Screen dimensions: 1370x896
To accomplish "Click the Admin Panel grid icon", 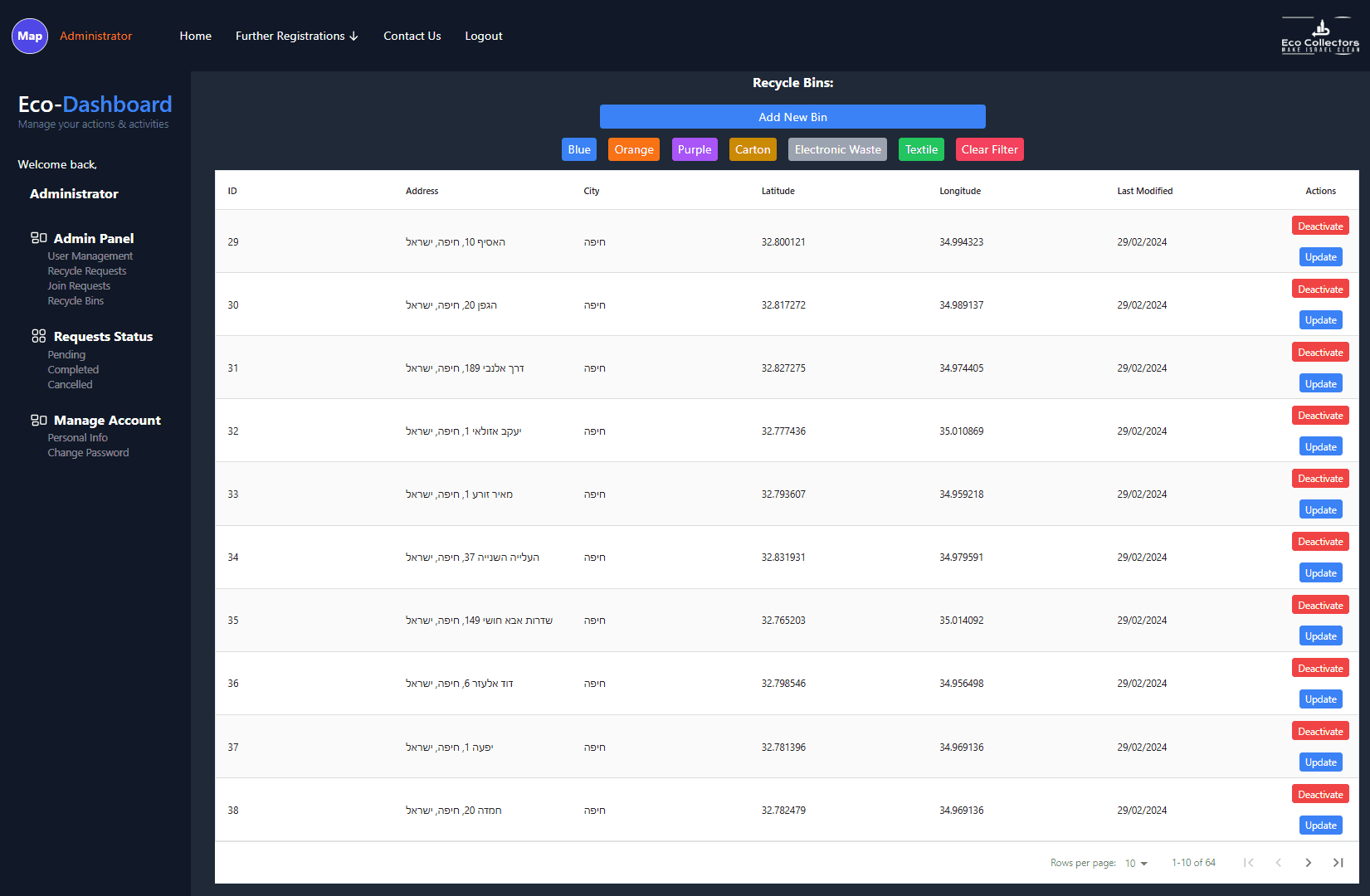I will point(38,237).
